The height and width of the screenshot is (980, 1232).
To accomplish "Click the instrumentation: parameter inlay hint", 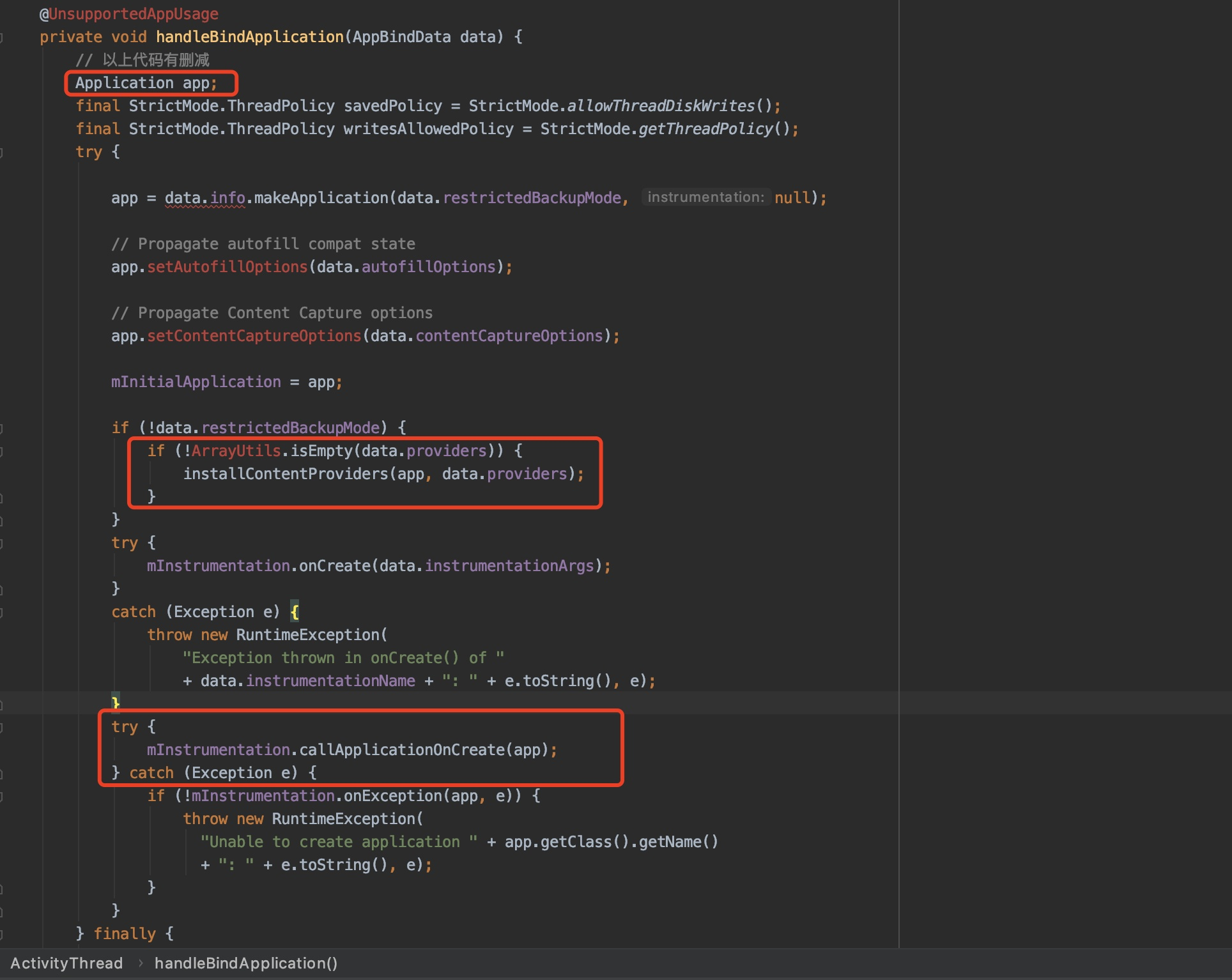I will pos(705,197).
